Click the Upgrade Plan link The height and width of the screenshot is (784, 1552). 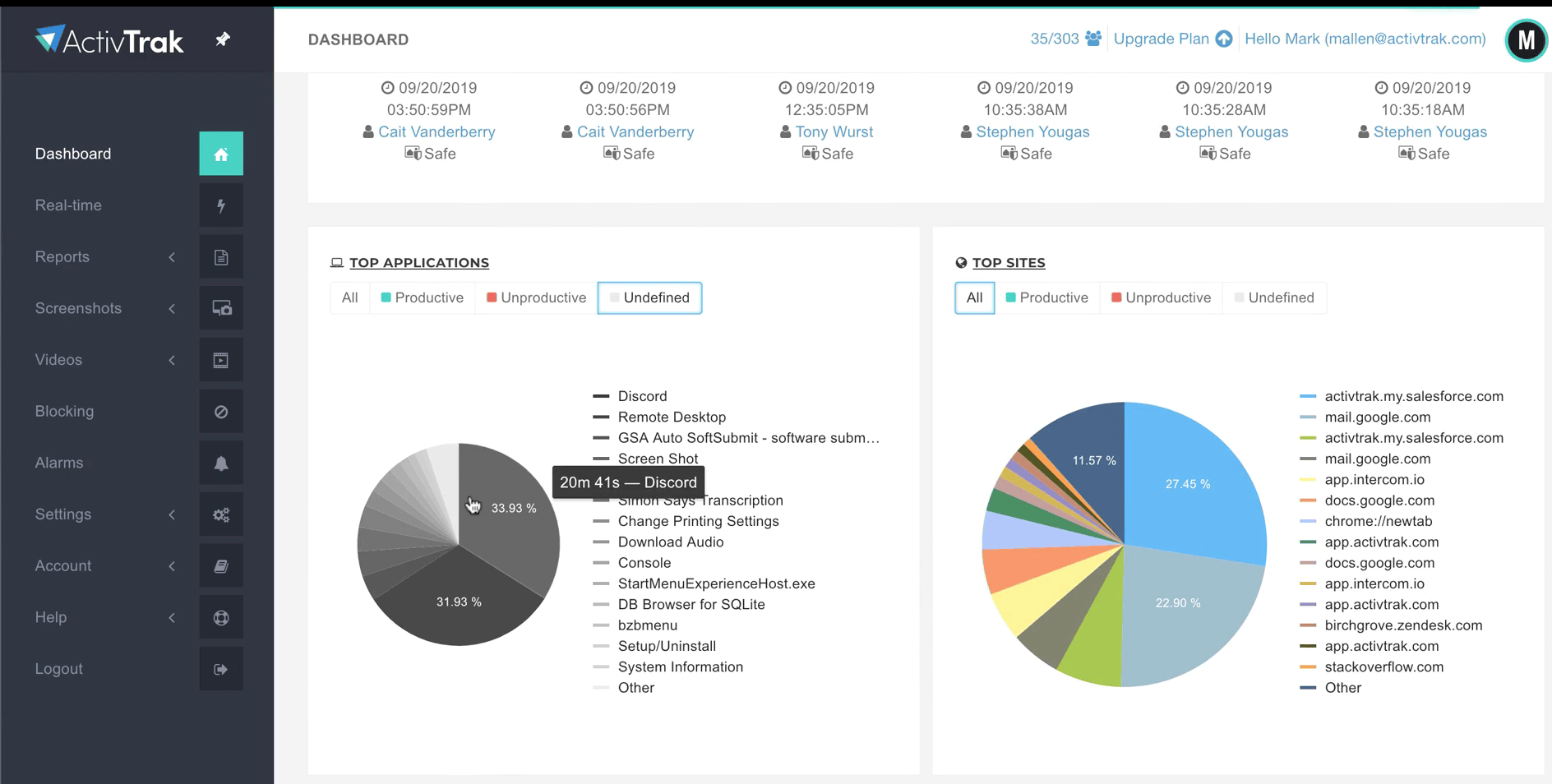pyautogui.click(x=1162, y=39)
